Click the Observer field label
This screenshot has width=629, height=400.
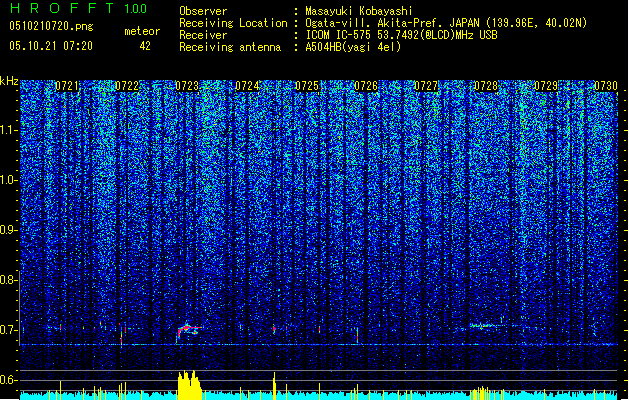point(203,11)
